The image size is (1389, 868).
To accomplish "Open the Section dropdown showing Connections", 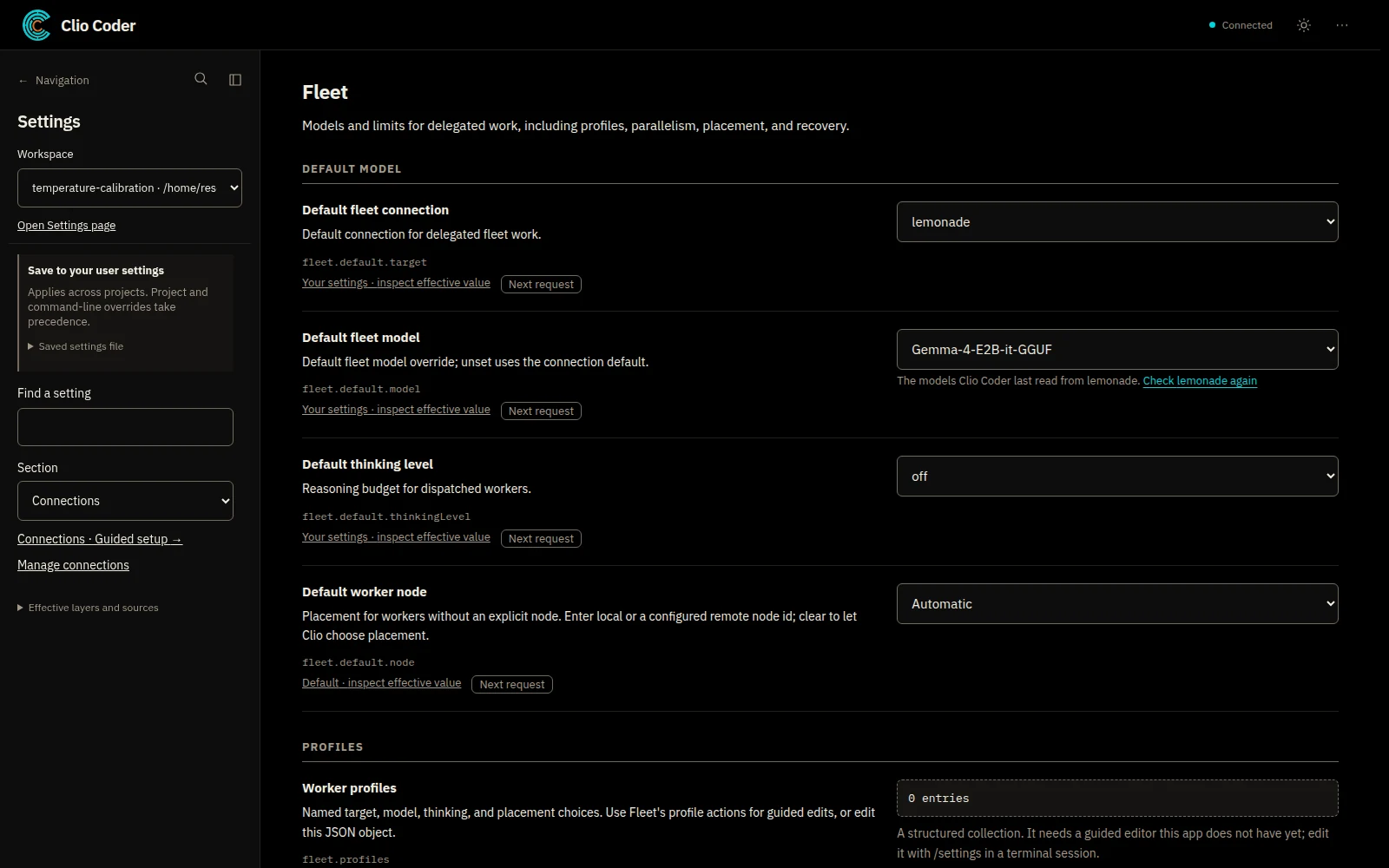I will (125, 501).
